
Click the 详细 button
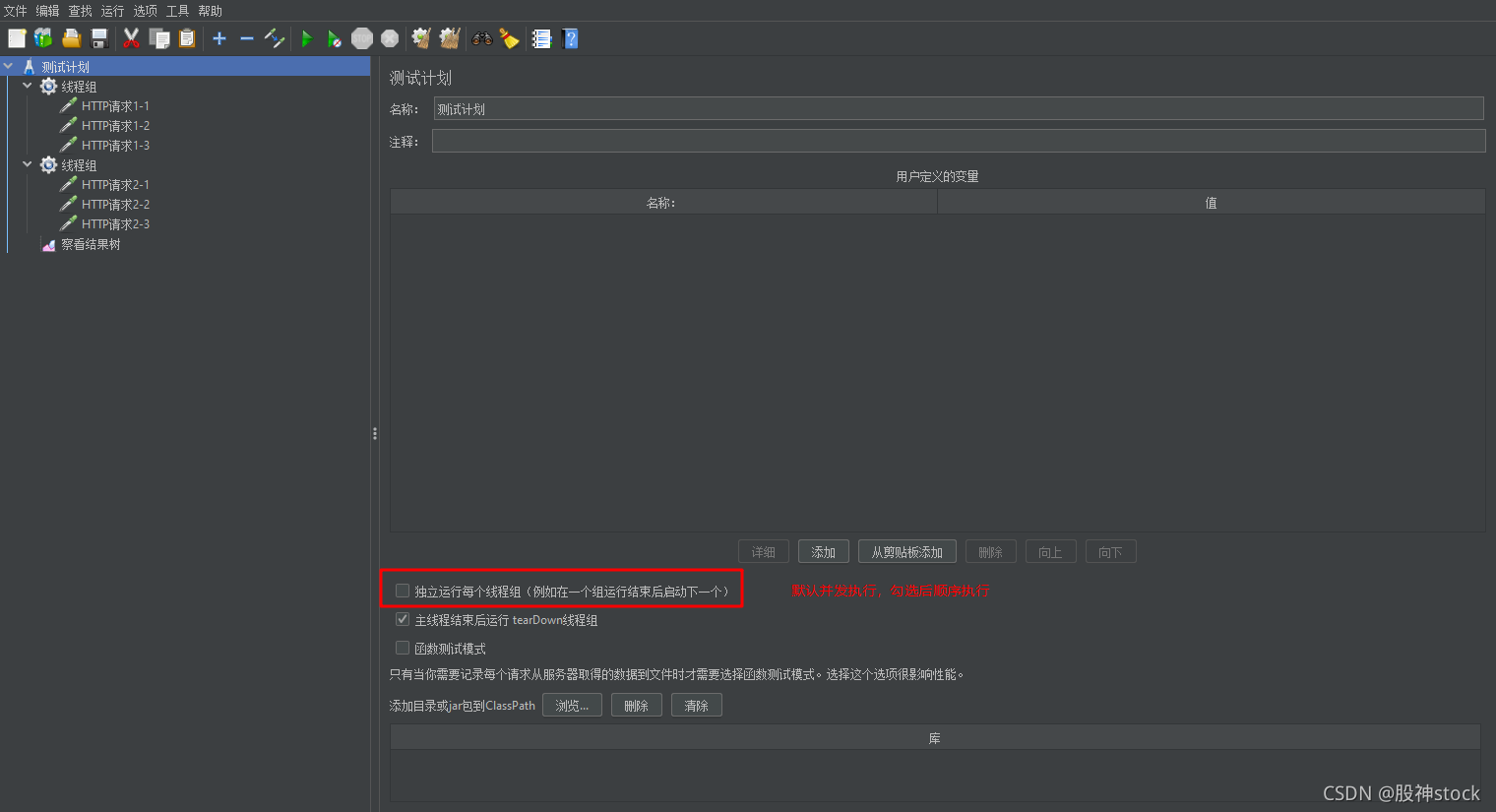click(x=764, y=552)
